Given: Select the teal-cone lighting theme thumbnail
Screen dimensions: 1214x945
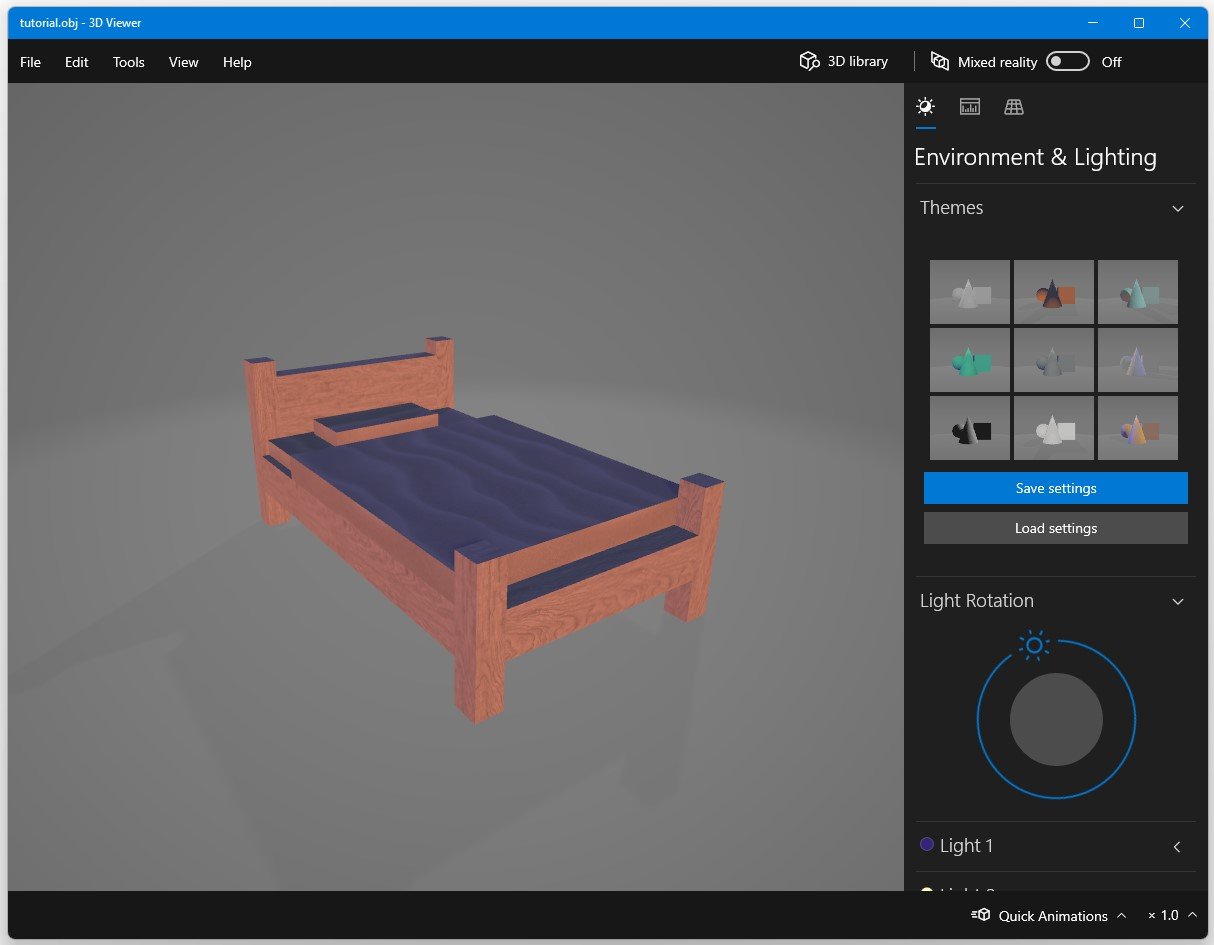Looking at the screenshot, I should pos(1137,291).
